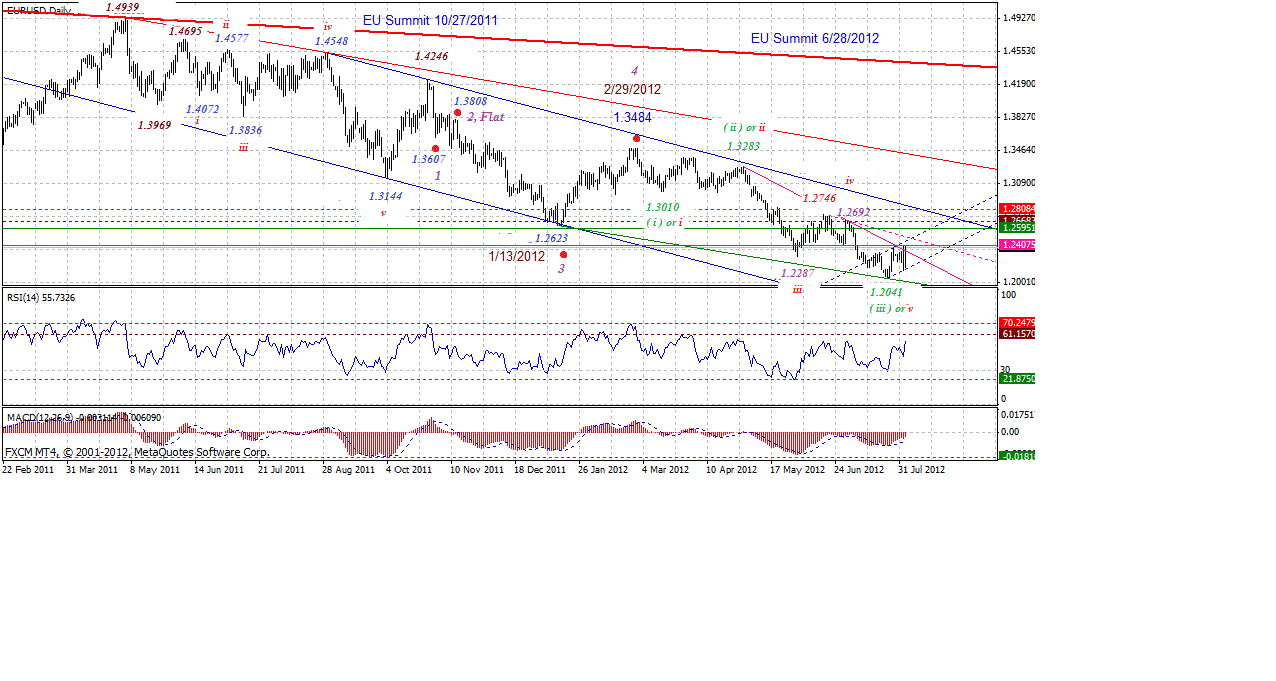
Task: Click the green 21.8750 RSI level tag
Action: [x=1018, y=379]
